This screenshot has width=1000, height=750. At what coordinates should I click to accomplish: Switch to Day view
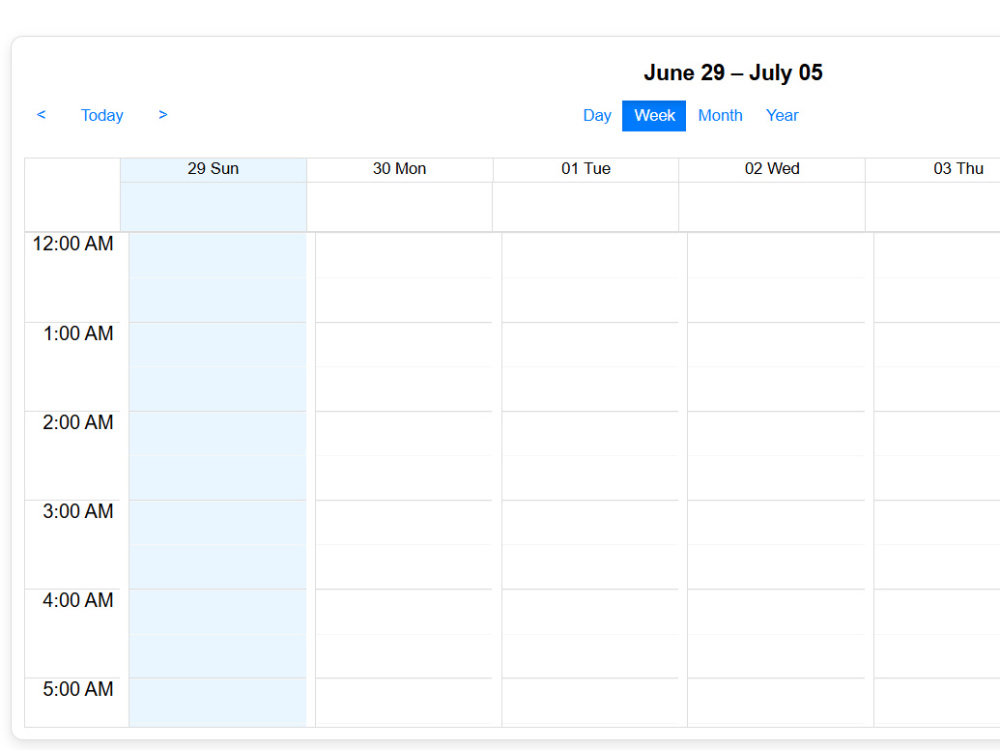tap(597, 115)
